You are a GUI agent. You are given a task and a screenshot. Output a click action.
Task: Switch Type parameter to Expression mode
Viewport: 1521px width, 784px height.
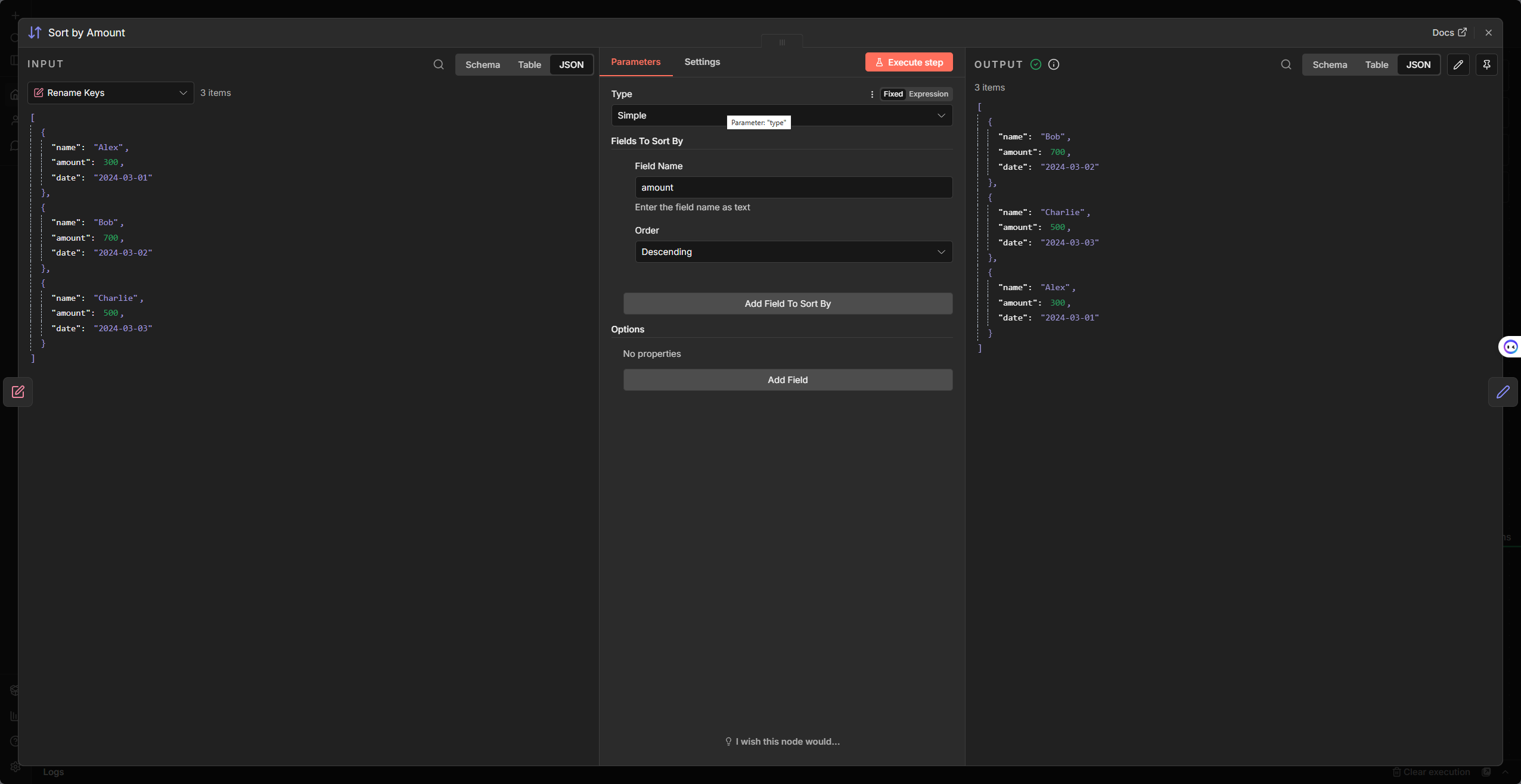coord(928,94)
